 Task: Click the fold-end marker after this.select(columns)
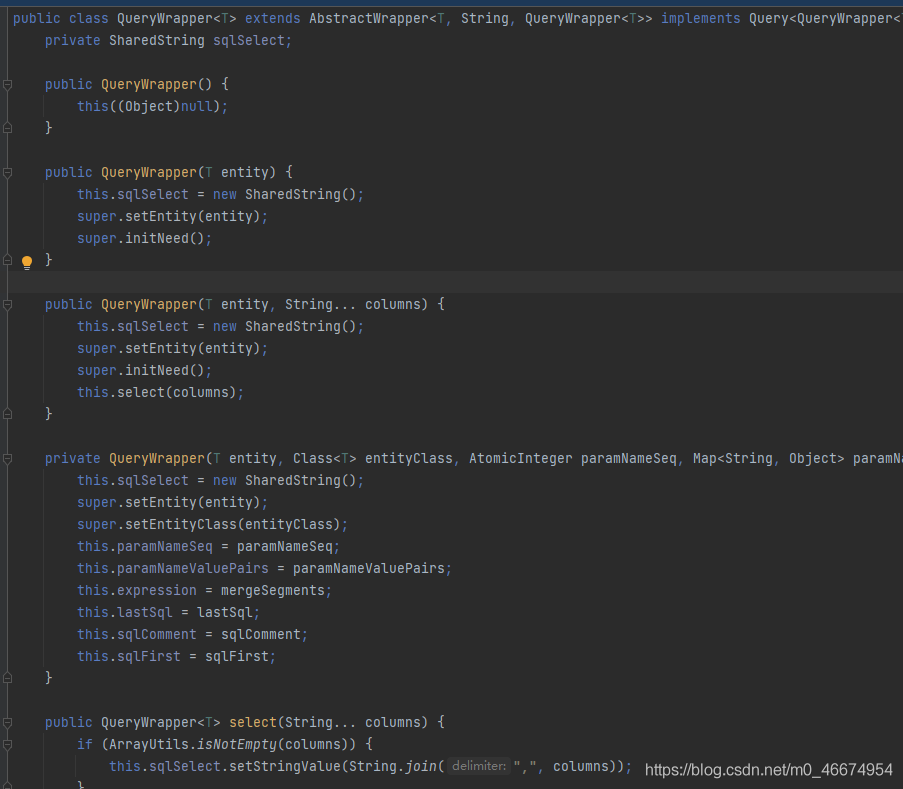coord(8,414)
